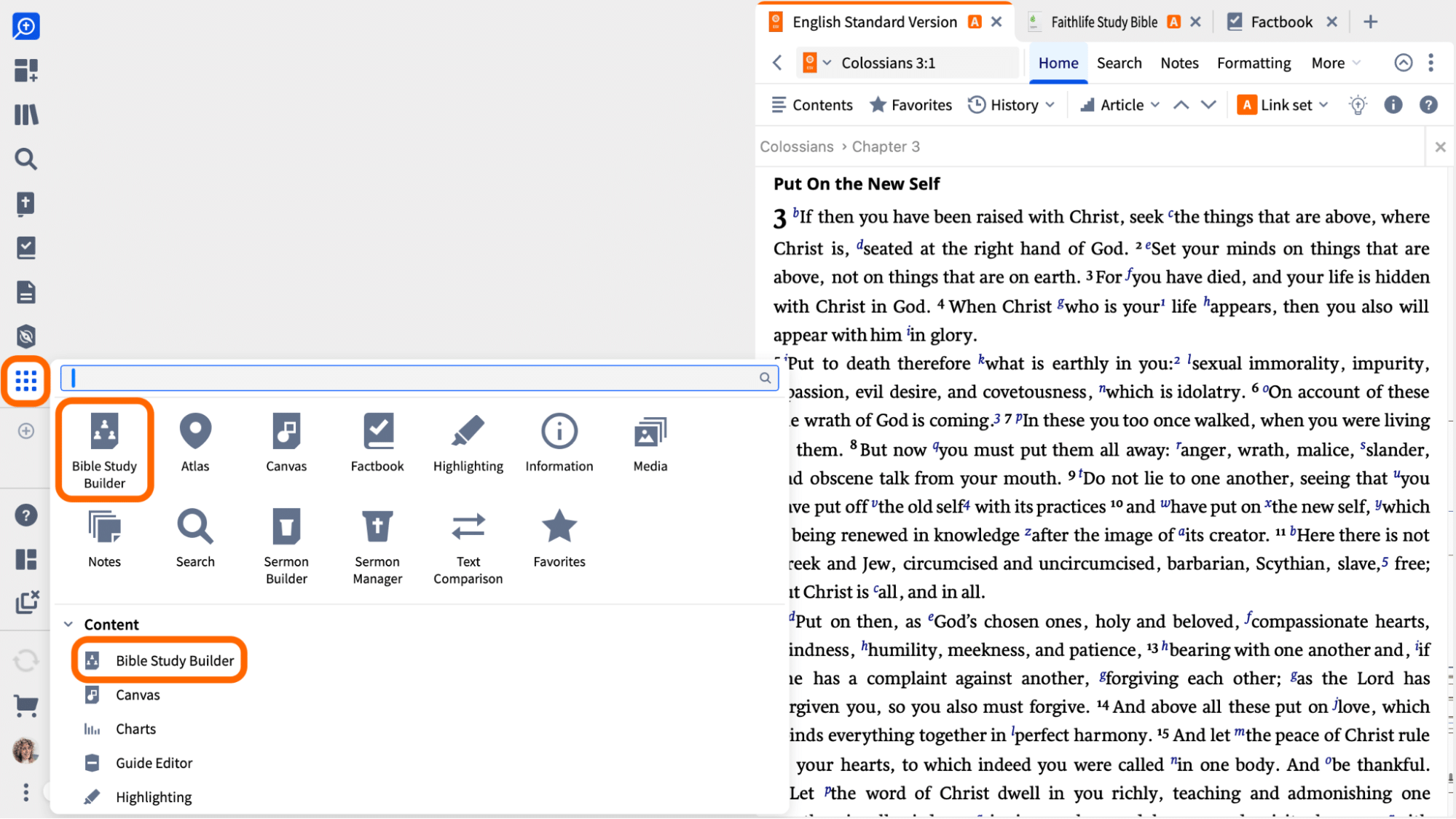This screenshot has width=1456, height=819.
Task: Open the Guides shield icon in sidebar
Action: tap(26, 336)
